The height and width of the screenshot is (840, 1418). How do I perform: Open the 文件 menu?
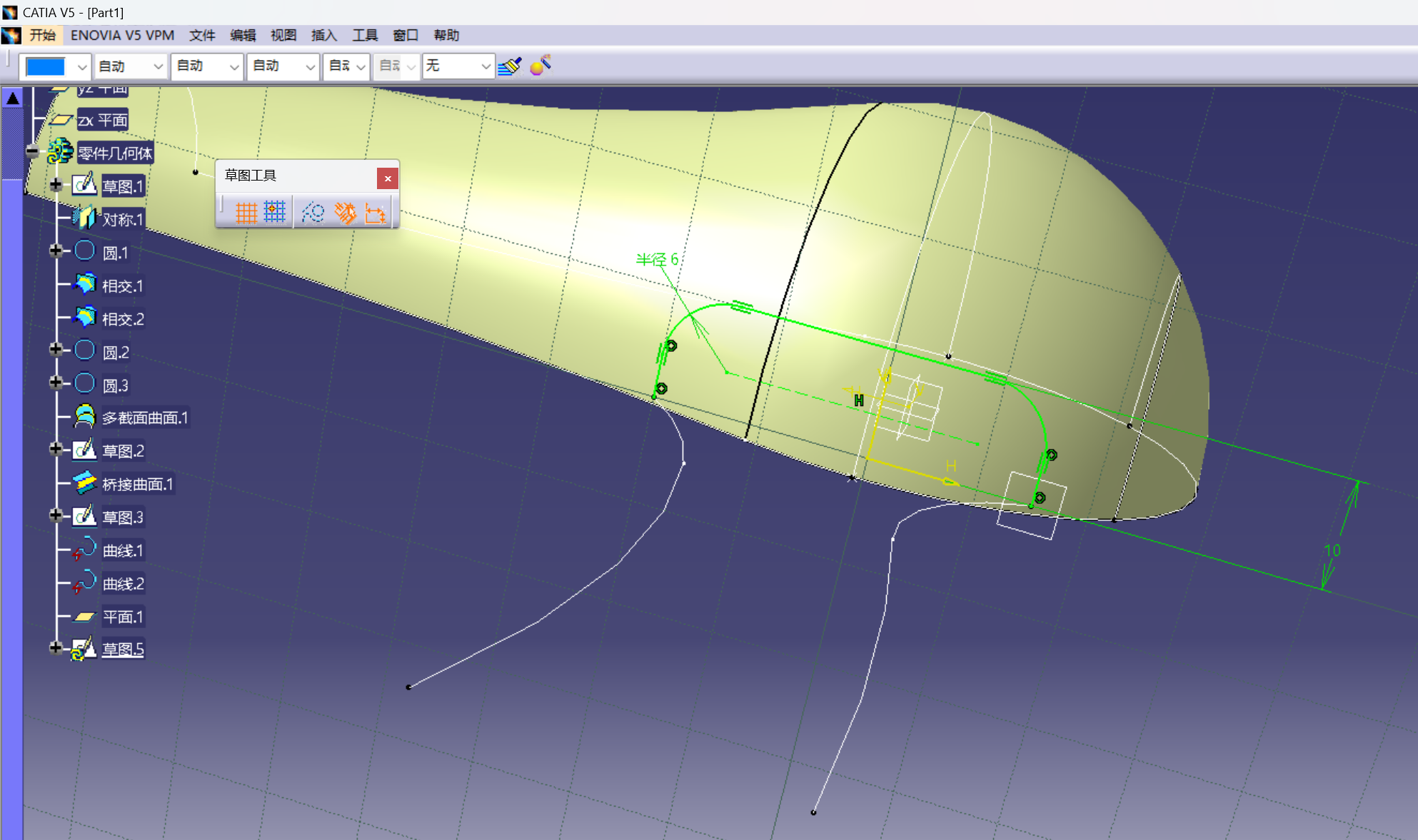tap(202, 35)
